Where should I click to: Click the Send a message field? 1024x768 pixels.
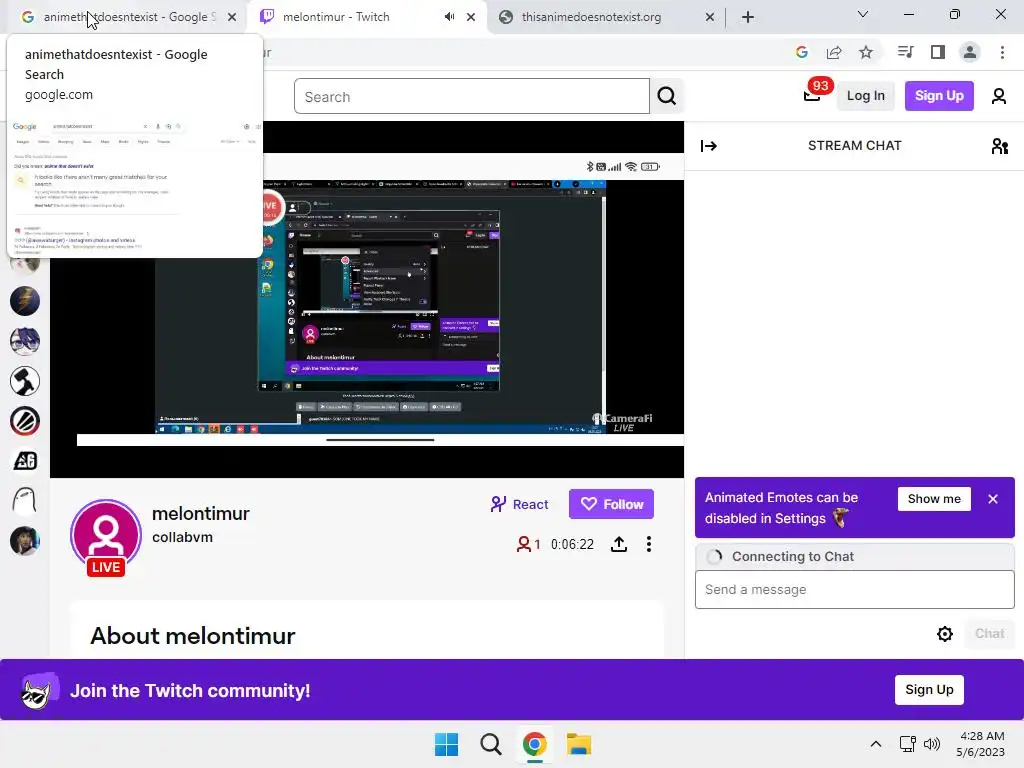[x=854, y=590]
